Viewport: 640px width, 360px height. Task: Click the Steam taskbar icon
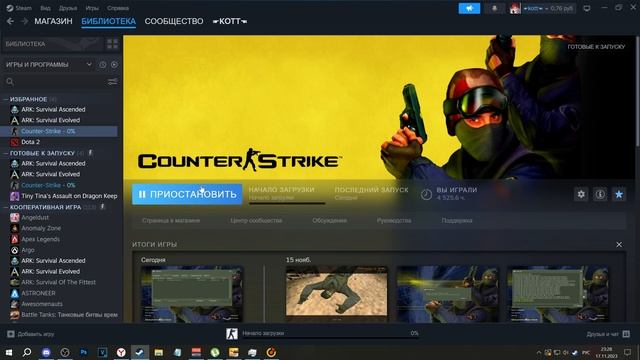140,352
